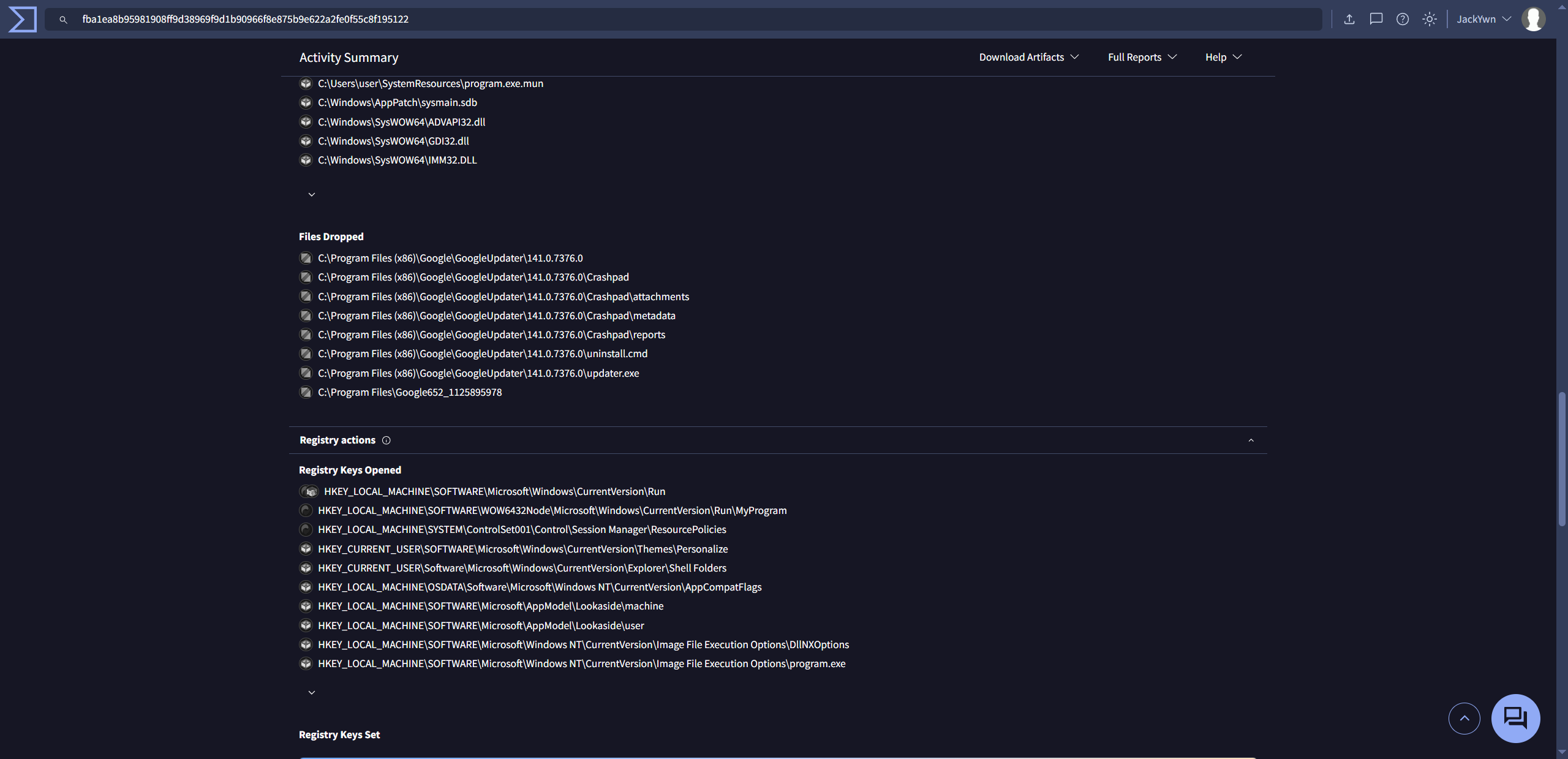1568x759 pixels.
Task: Click the VirusTotal logo icon
Action: (x=23, y=19)
